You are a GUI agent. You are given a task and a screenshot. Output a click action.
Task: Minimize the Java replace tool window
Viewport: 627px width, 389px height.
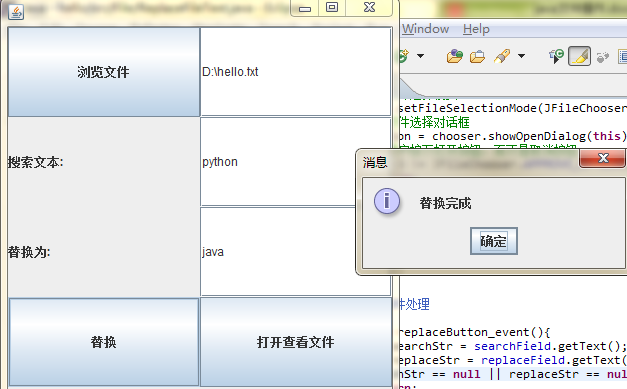click(305, 8)
